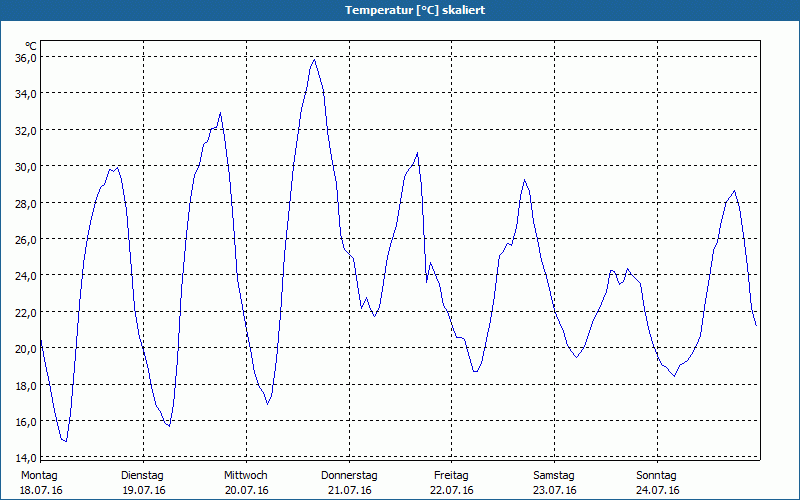Click the 26,0 y-axis value
Image resolution: width=800 pixels, height=500 pixels.
coord(26,239)
